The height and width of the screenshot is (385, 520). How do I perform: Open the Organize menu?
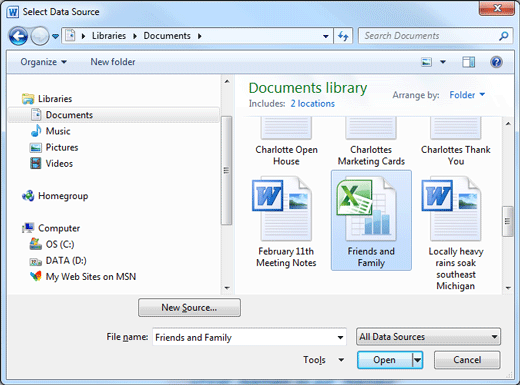pyautogui.click(x=43, y=62)
